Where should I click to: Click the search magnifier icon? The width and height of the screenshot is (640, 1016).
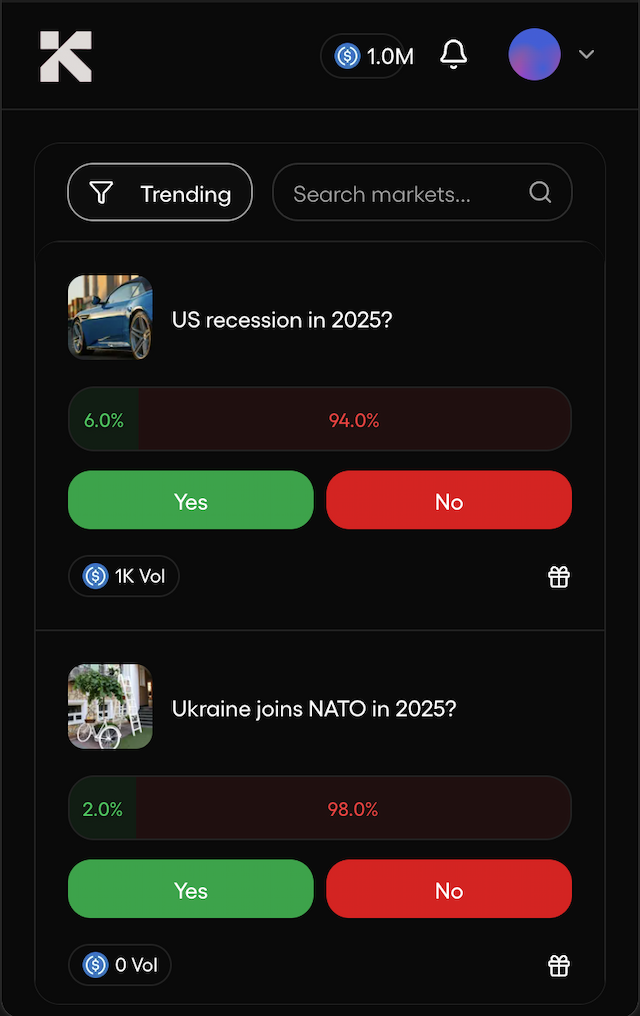click(540, 193)
